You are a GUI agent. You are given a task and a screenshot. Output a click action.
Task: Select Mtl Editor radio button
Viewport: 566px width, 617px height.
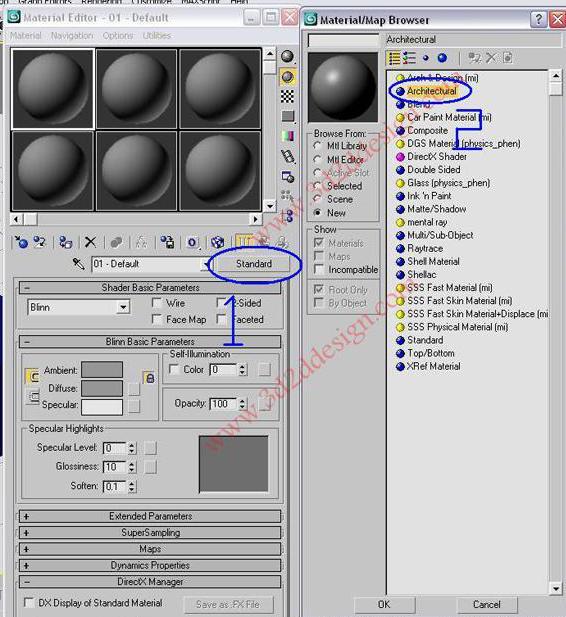pyautogui.click(x=318, y=159)
